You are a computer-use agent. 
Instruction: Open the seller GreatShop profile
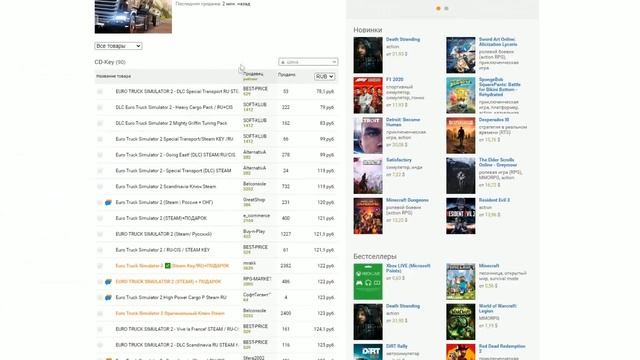pyautogui.click(x=254, y=200)
